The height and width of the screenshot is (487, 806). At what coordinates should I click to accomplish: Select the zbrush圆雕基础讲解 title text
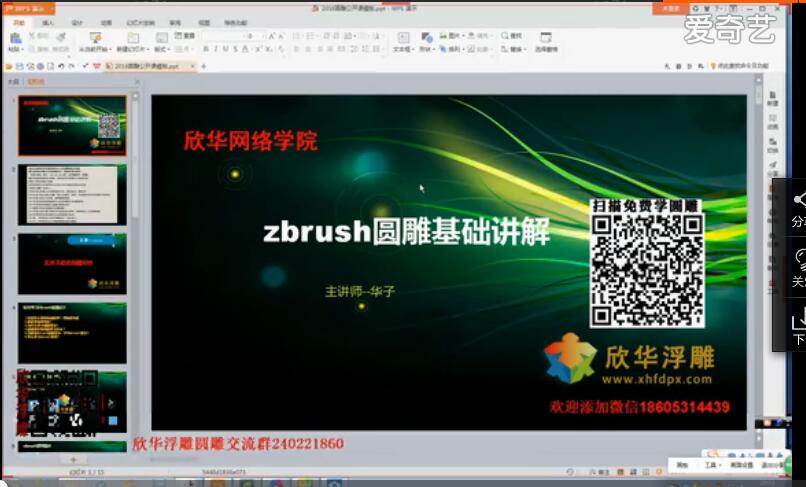pyautogui.click(x=407, y=231)
